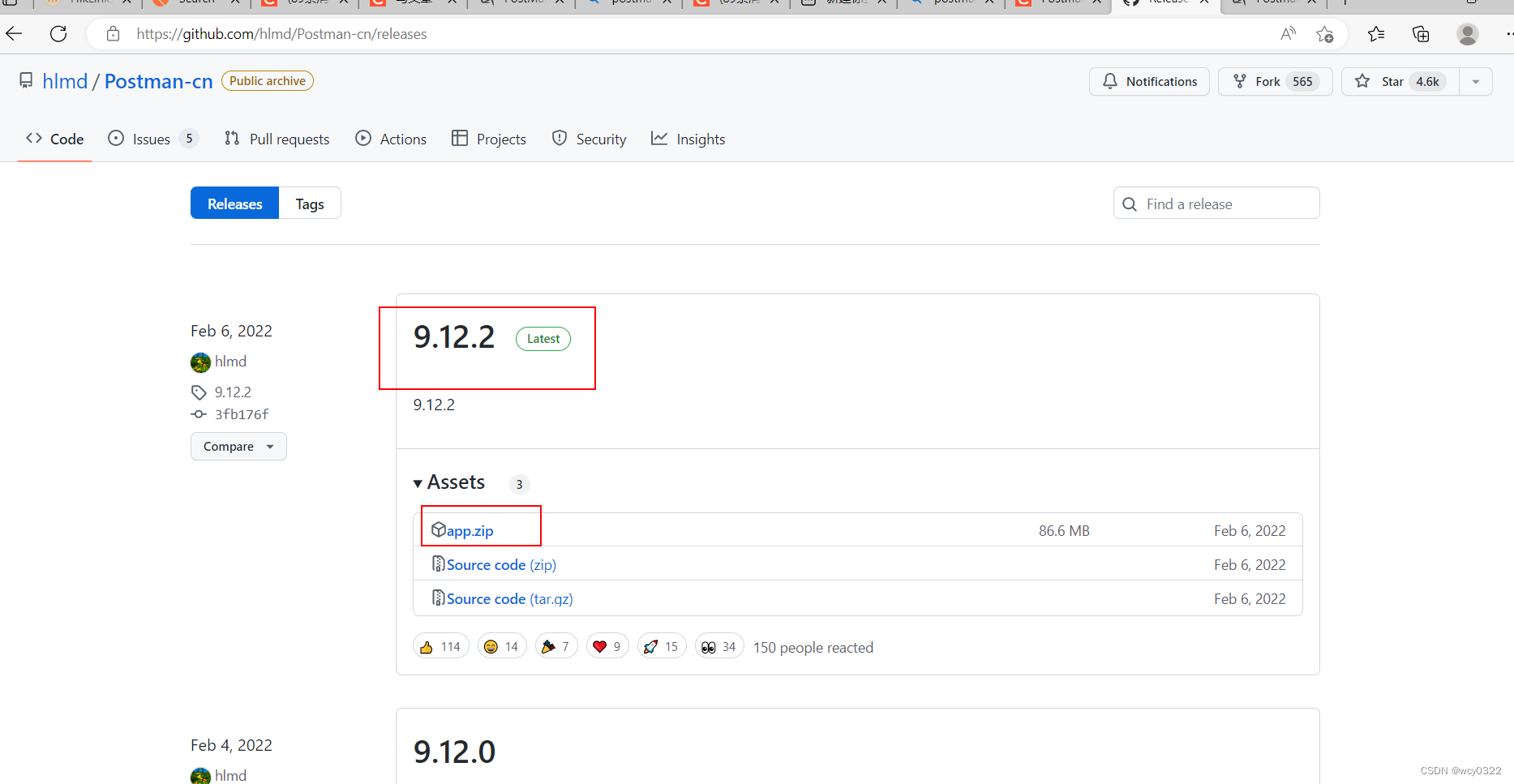Click the browser address bar URL

[281, 34]
